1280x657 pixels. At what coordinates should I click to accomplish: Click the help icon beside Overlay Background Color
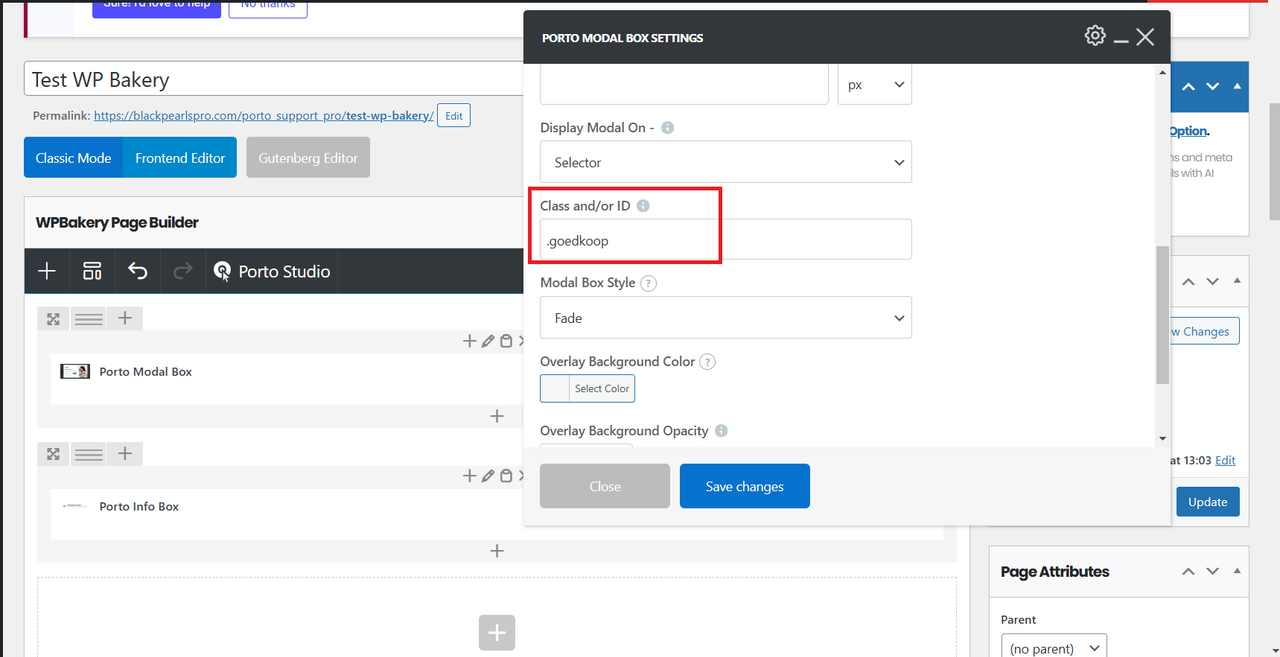708,362
